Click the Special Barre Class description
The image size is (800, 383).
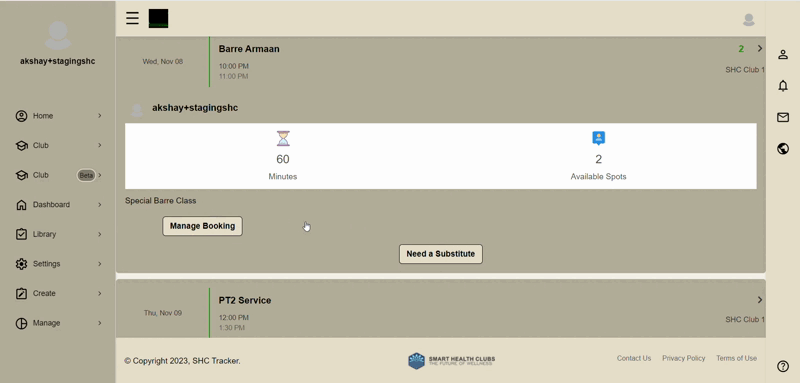click(x=161, y=201)
